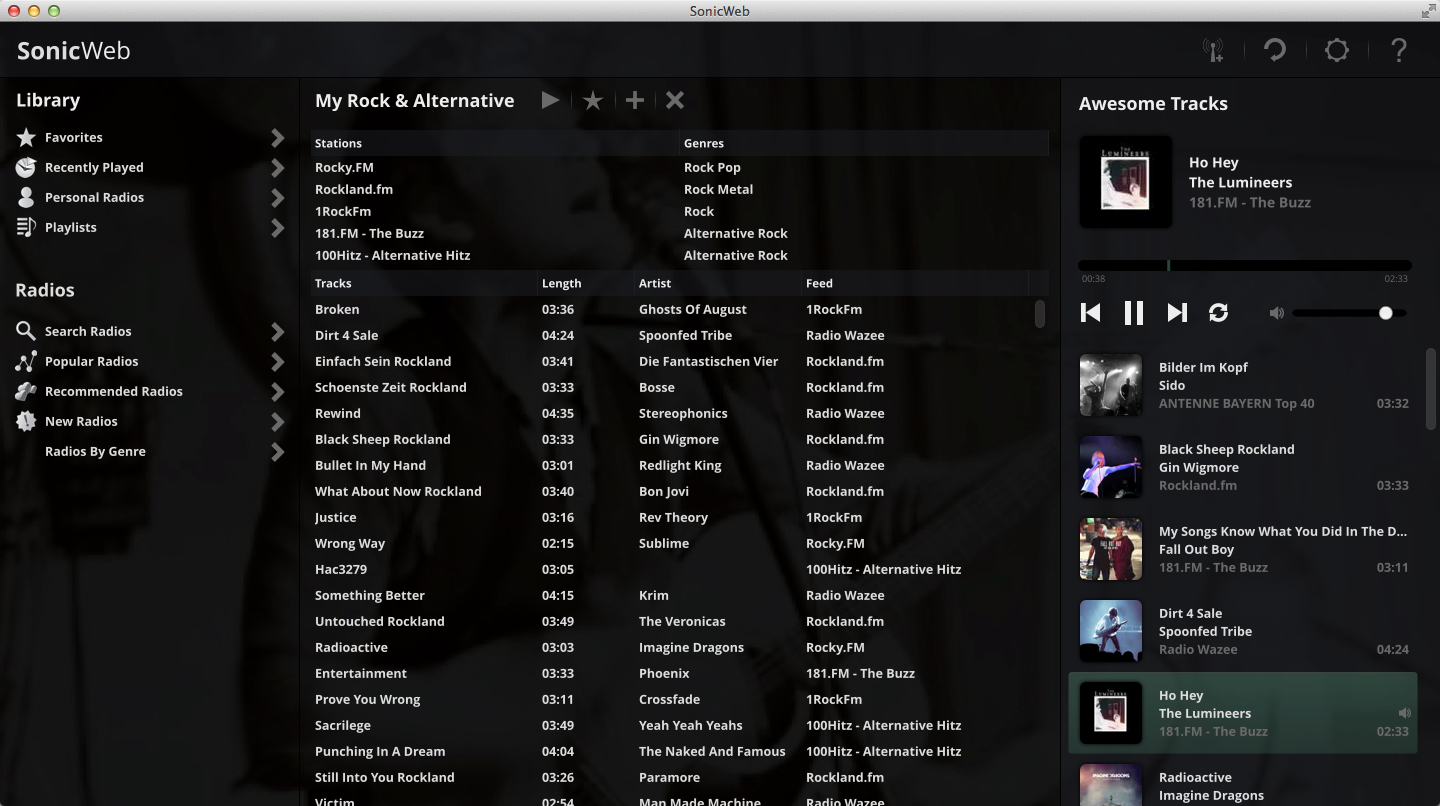The height and width of the screenshot is (806, 1440).
Task: Pause the currently playing track
Action: pos(1133,313)
